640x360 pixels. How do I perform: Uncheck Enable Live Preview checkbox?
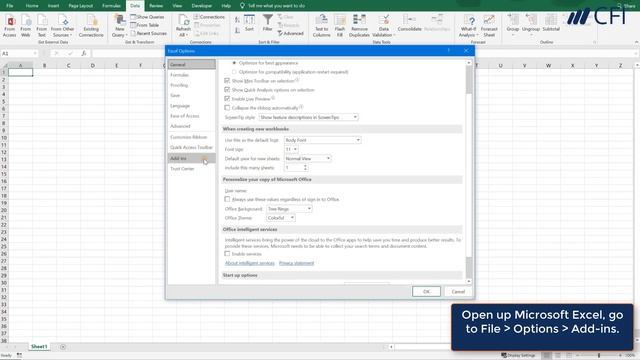coord(227,98)
